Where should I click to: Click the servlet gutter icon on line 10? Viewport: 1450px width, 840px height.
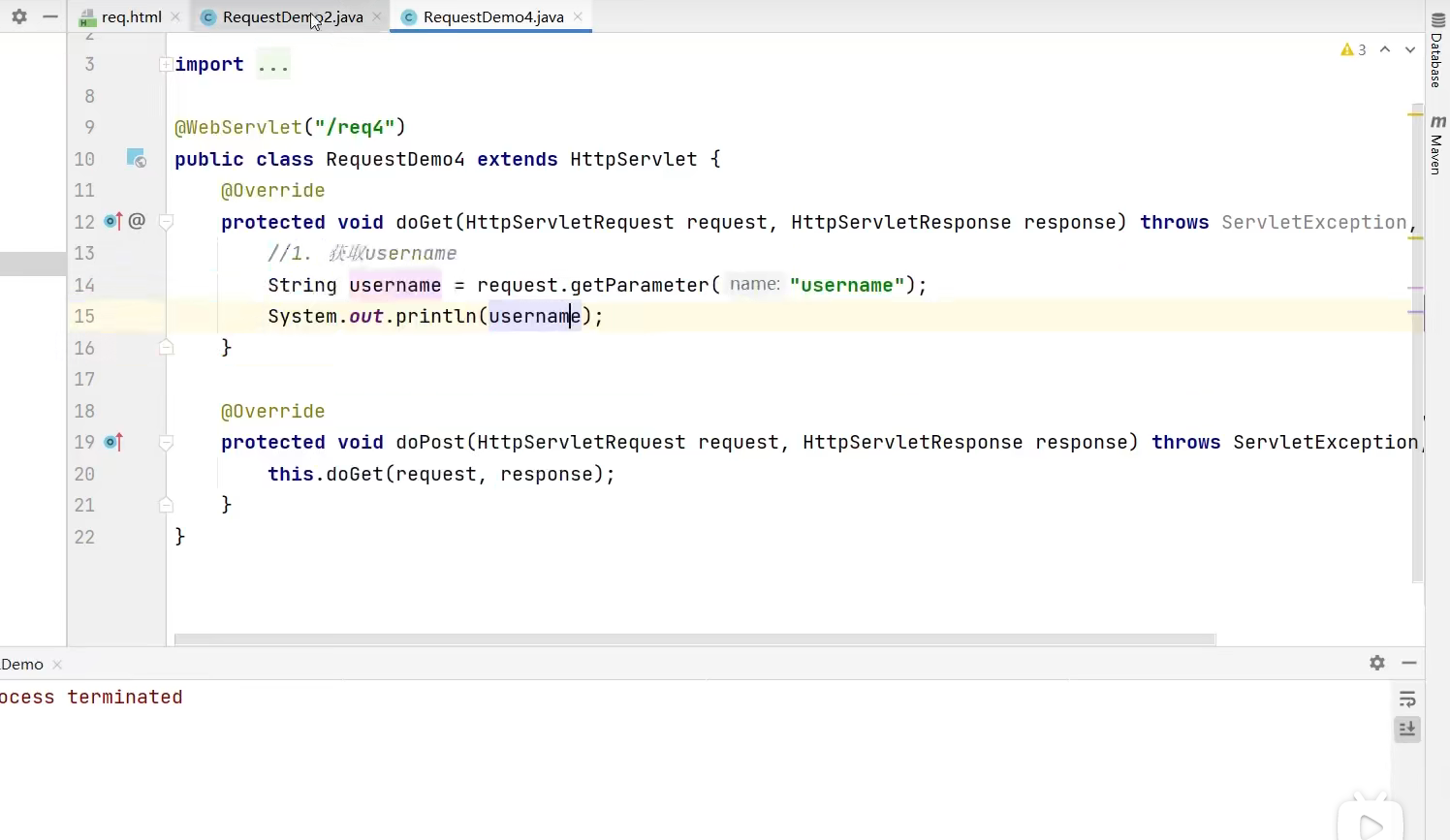click(x=137, y=158)
